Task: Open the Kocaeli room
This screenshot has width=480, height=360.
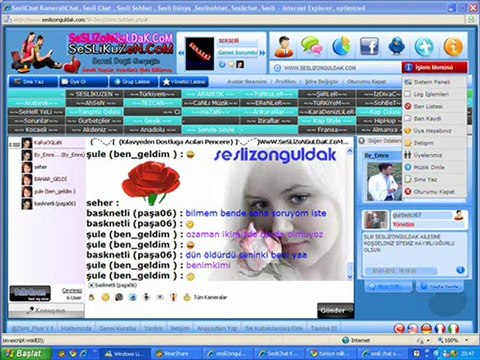Action: coord(36,130)
